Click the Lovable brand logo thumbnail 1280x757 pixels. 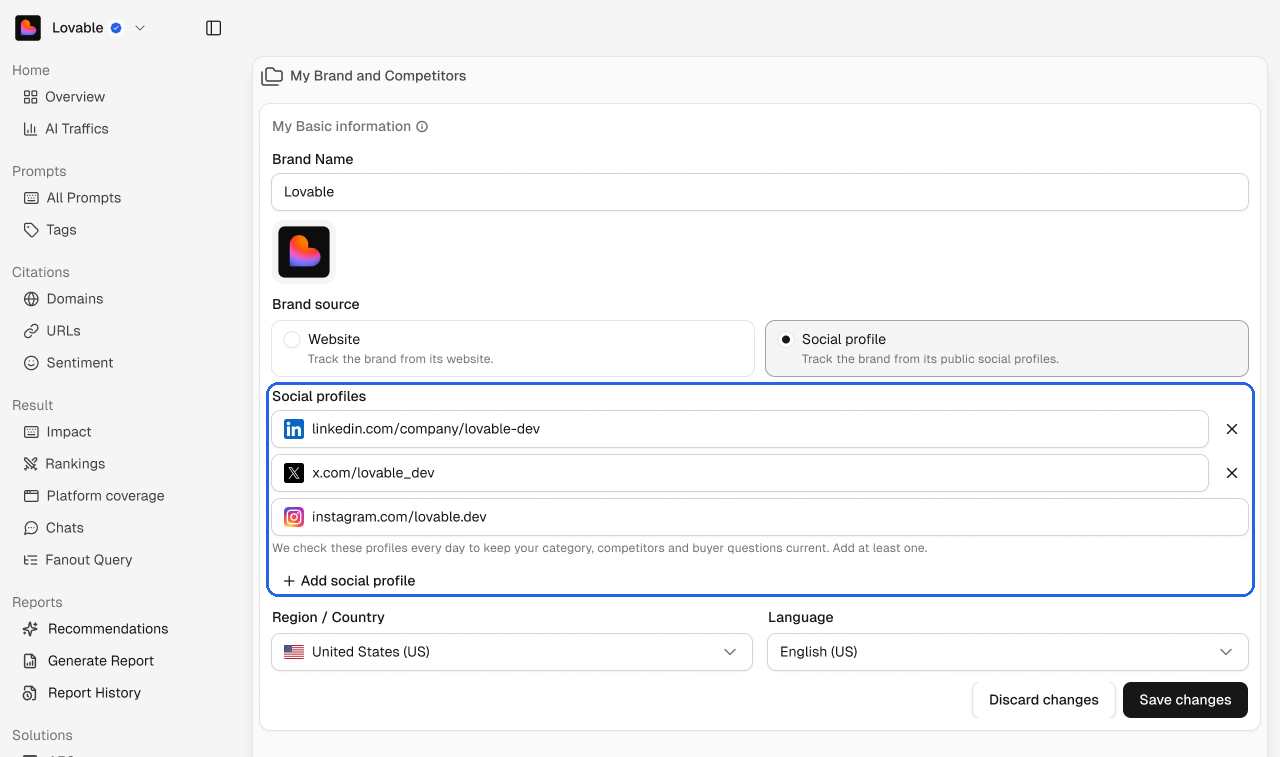tap(304, 252)
